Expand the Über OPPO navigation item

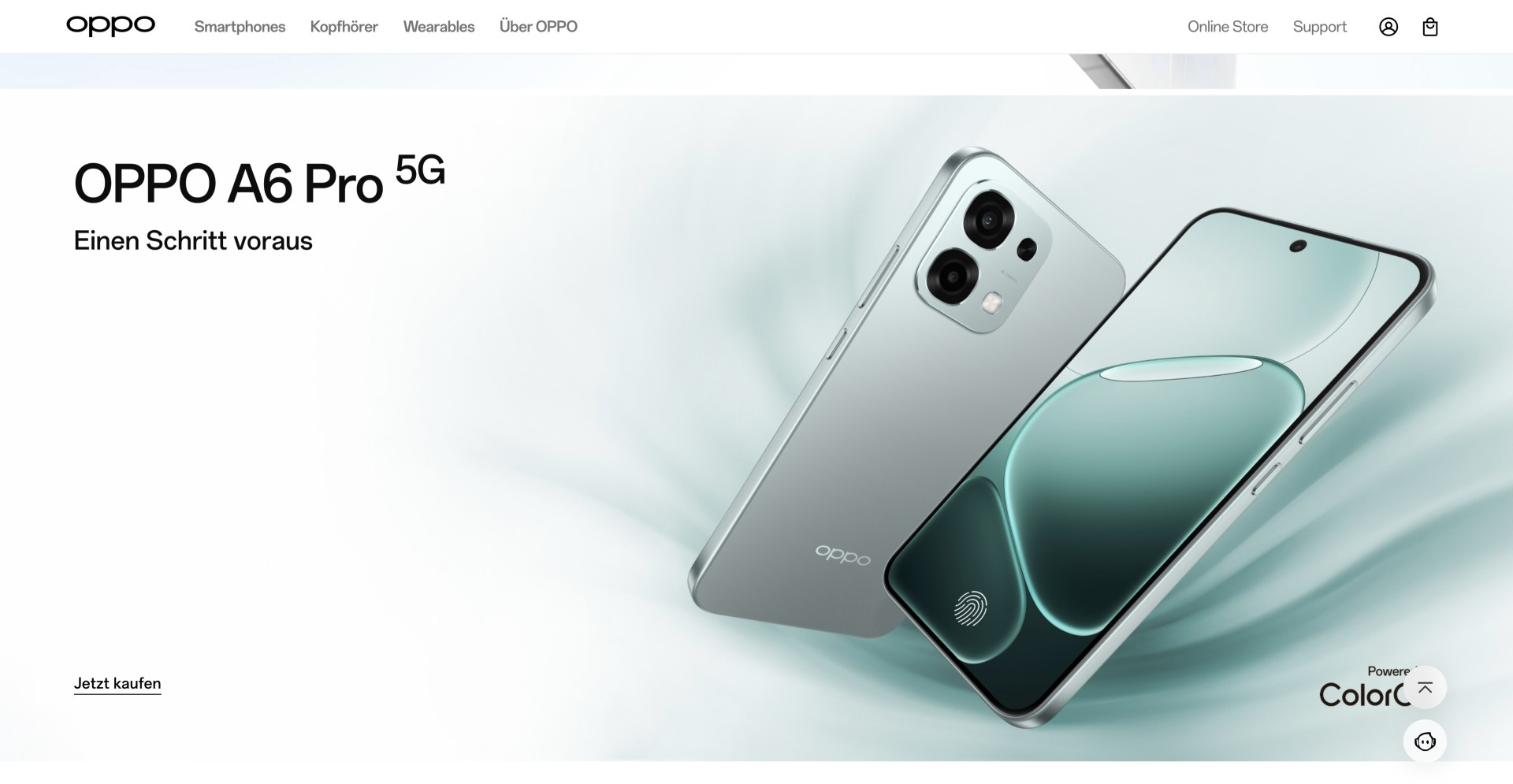pyautogui.click(x=538, y=27)
